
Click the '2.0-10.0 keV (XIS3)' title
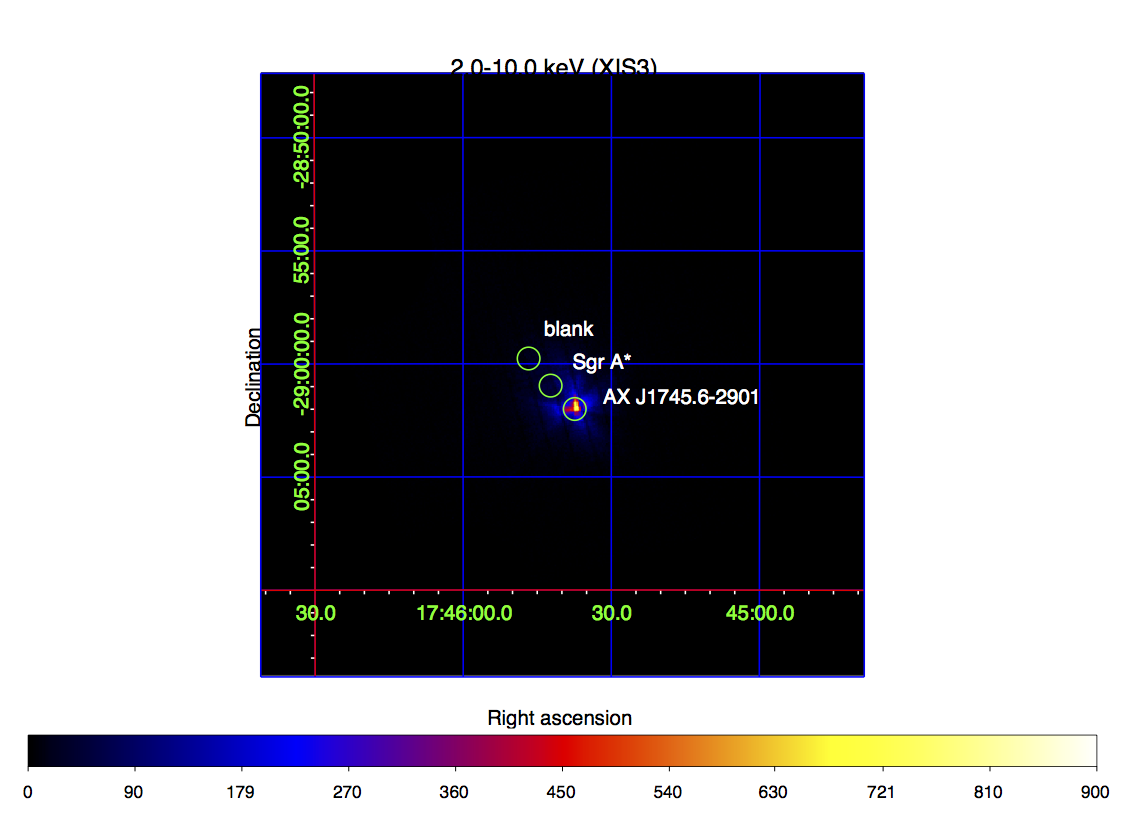pos(553,66)
